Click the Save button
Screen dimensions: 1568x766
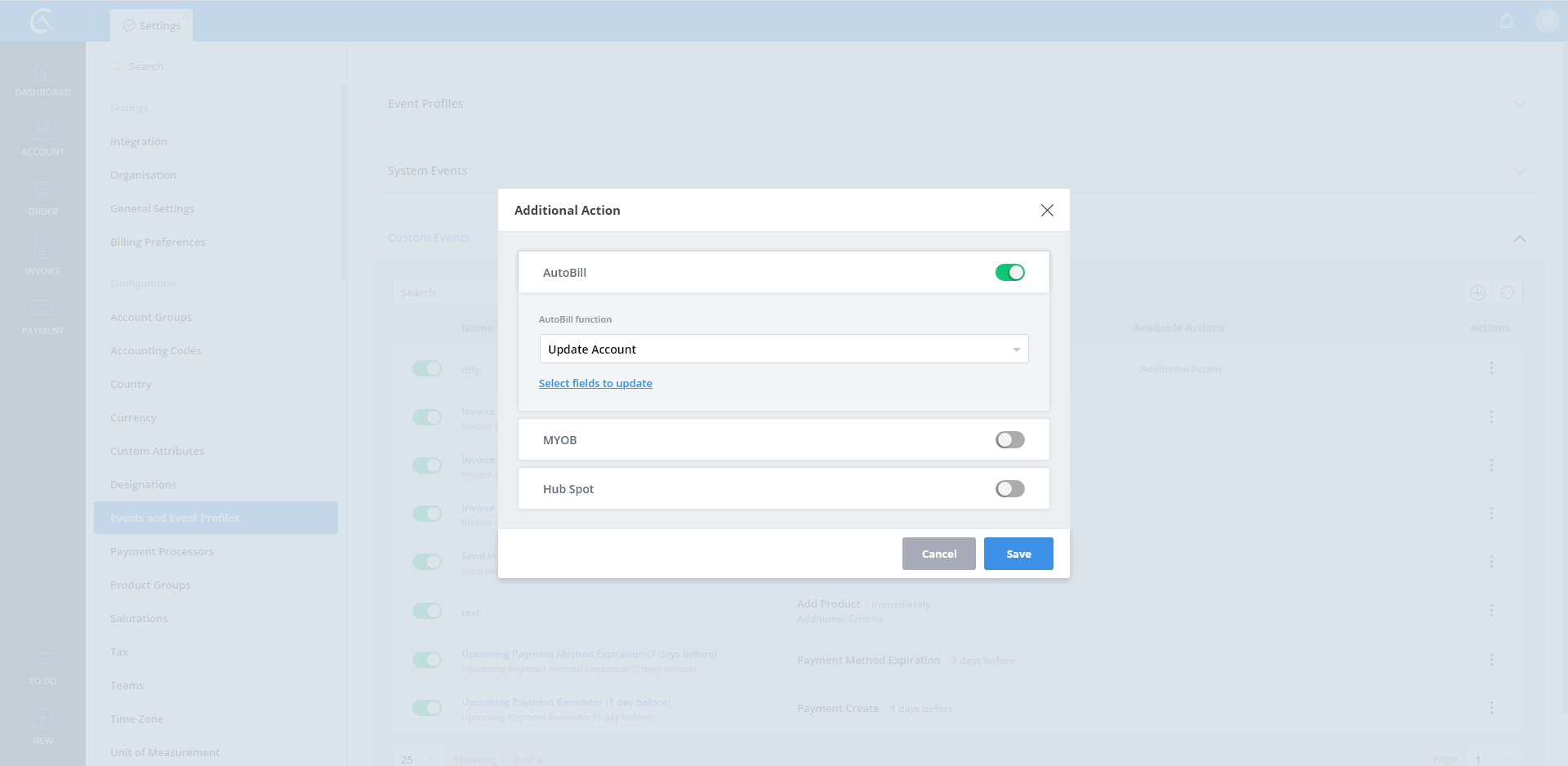click(1018, 554)
